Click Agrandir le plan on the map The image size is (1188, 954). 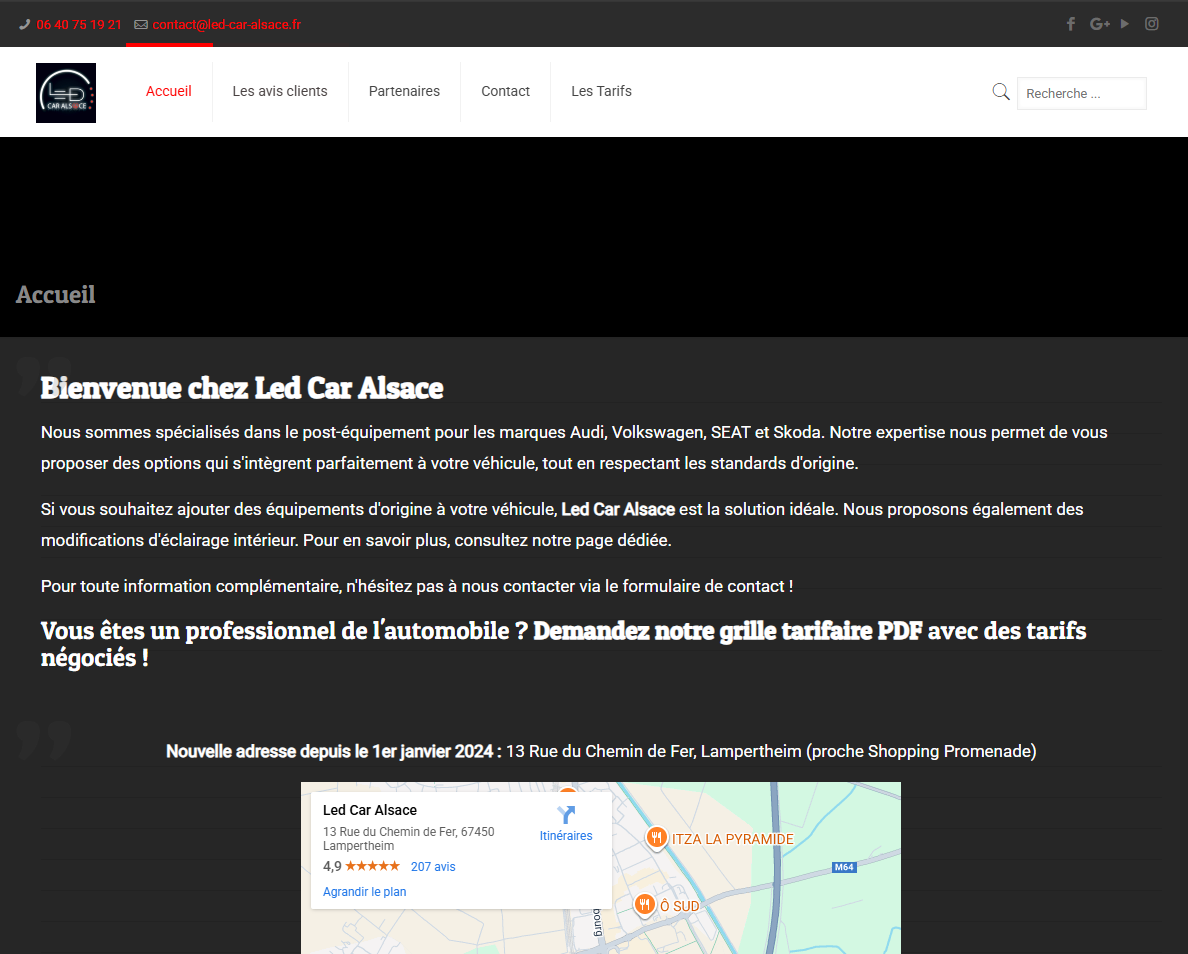click(x=364, y=892)
